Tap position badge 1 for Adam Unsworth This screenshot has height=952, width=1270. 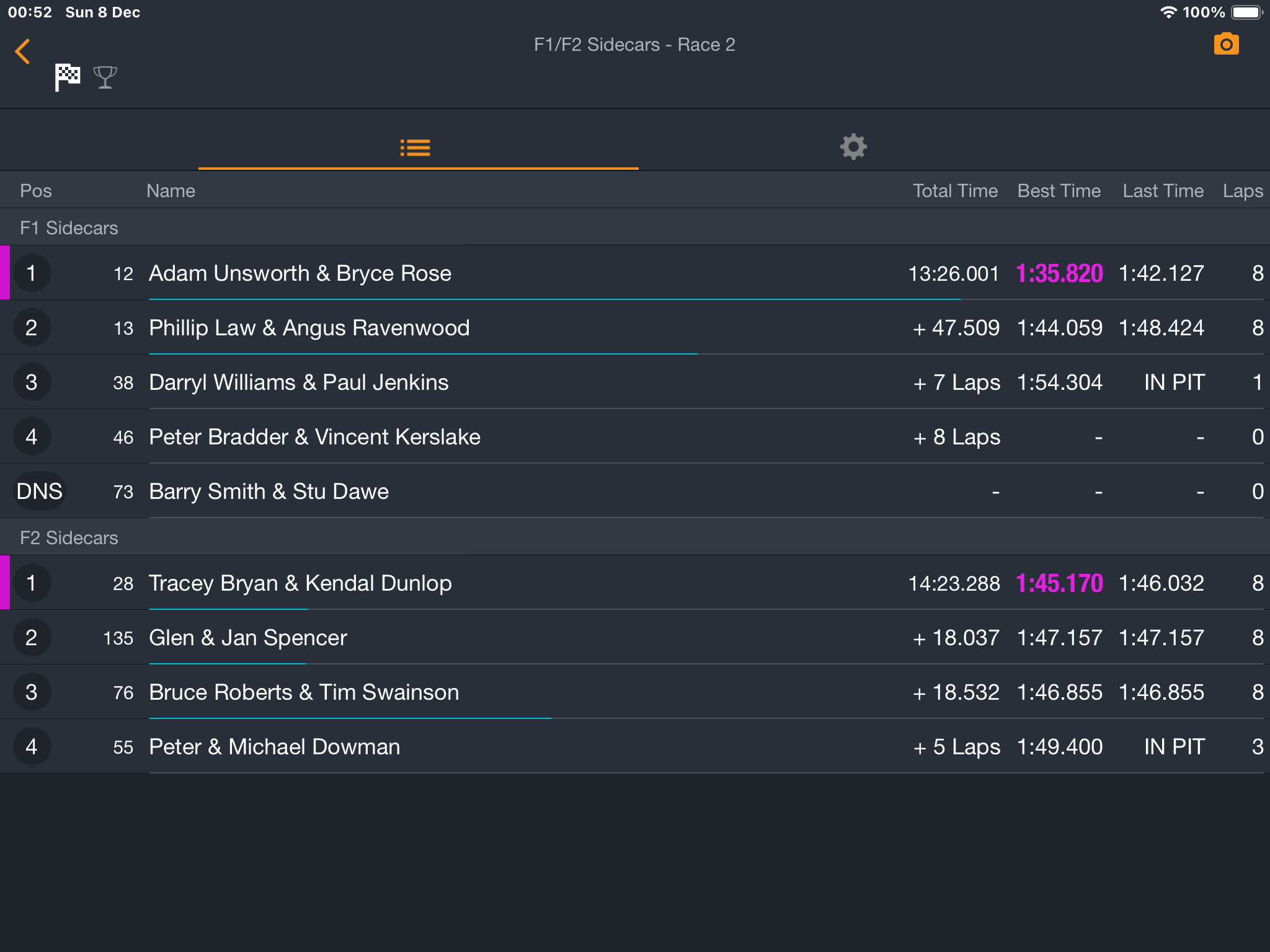pyautogui.click(x=32, y=273)
